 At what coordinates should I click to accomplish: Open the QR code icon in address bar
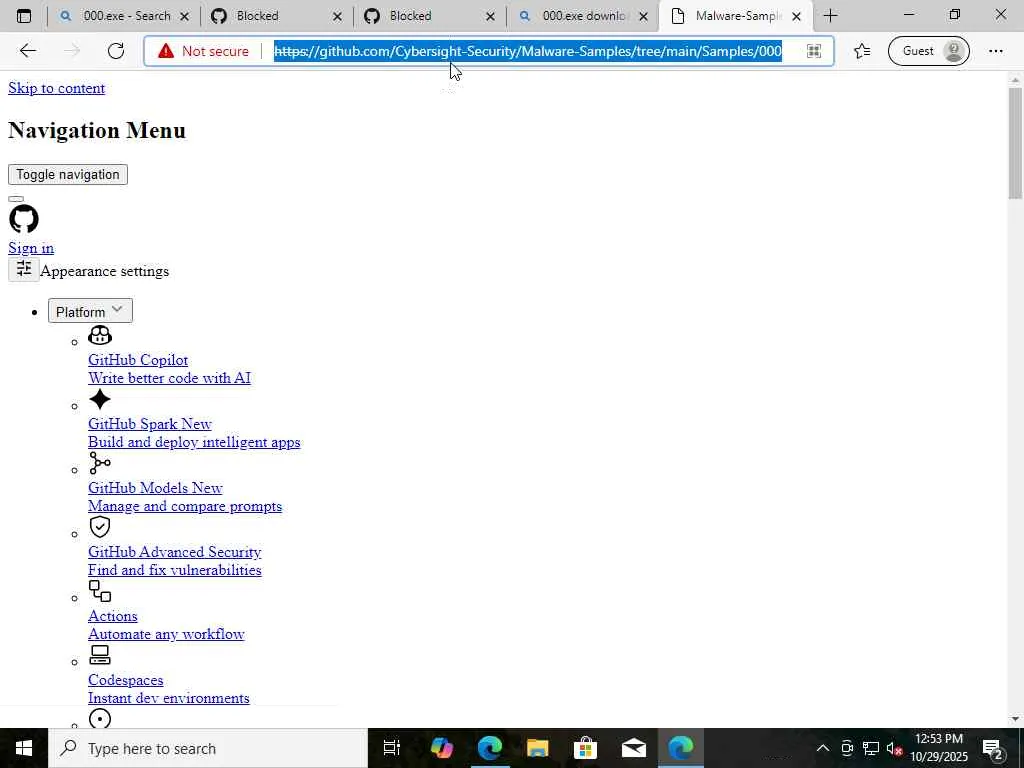(814, 51)
